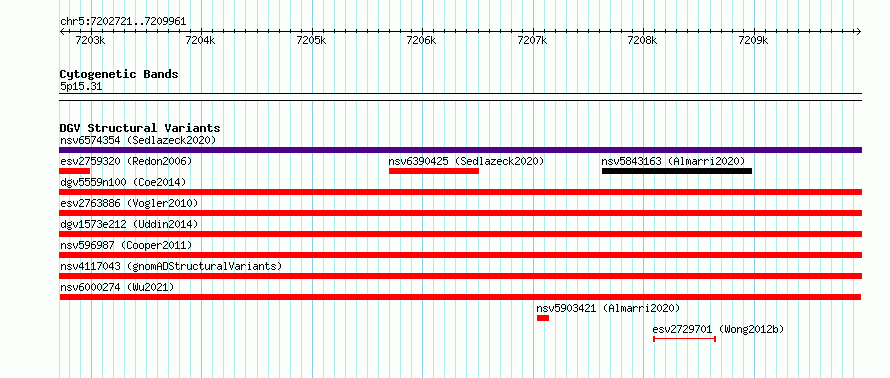The width and height of the screenshot is (890, 378).
Task: Select the 5p15.31 band label
Action: pos(81,87)
